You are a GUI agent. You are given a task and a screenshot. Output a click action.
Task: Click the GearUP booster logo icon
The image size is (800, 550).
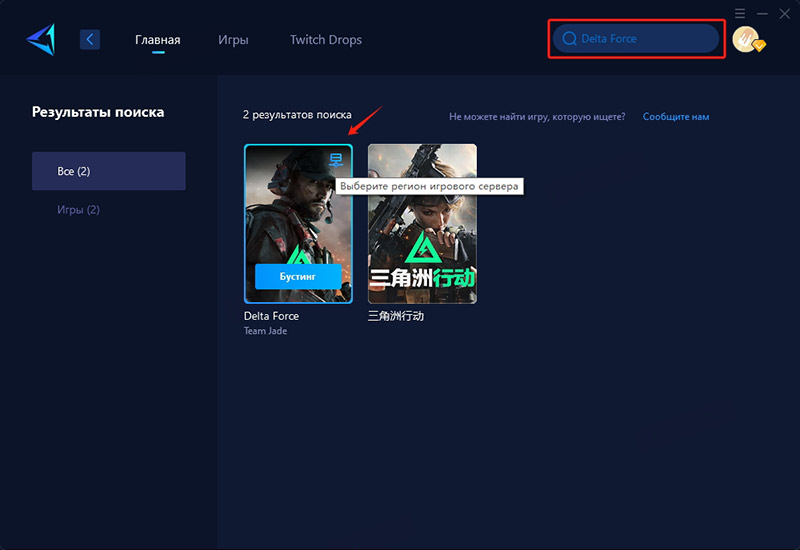(41, 39)
